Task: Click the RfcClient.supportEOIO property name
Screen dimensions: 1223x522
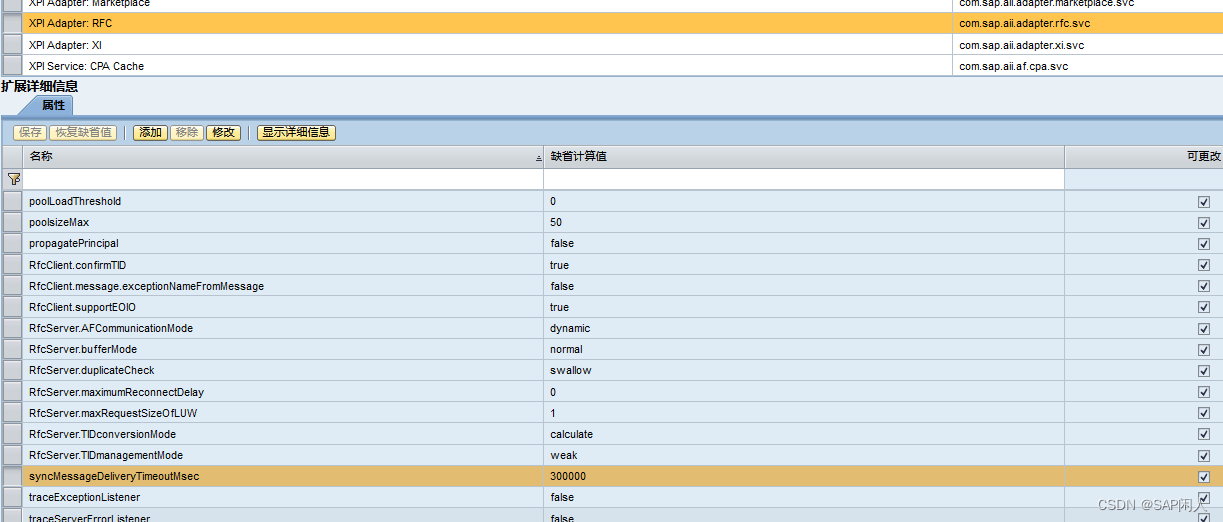Action: coord(82,307)
